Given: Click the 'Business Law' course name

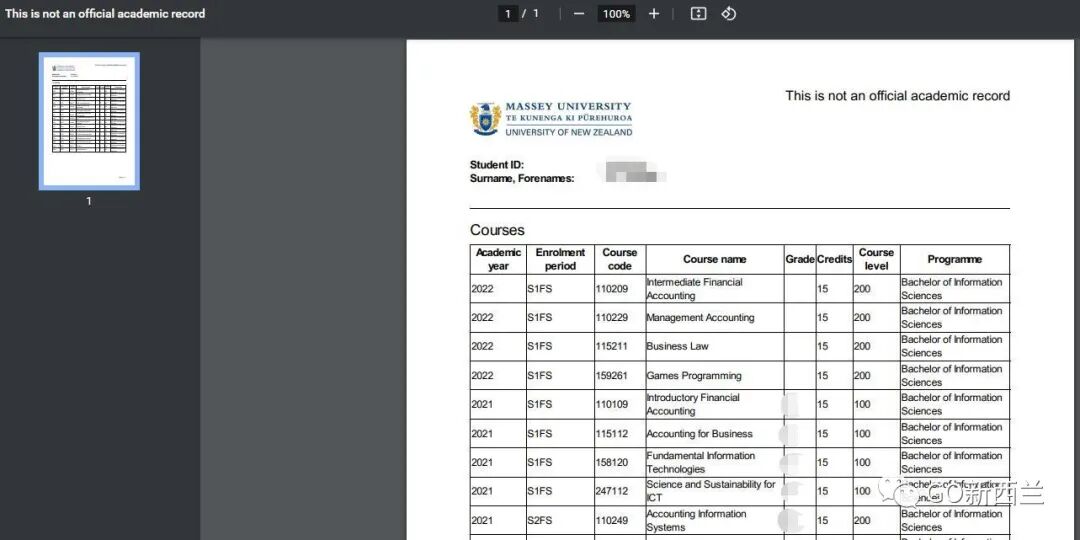Looking at the screenshot, I should pyautogui.click(x=677, y=346).
